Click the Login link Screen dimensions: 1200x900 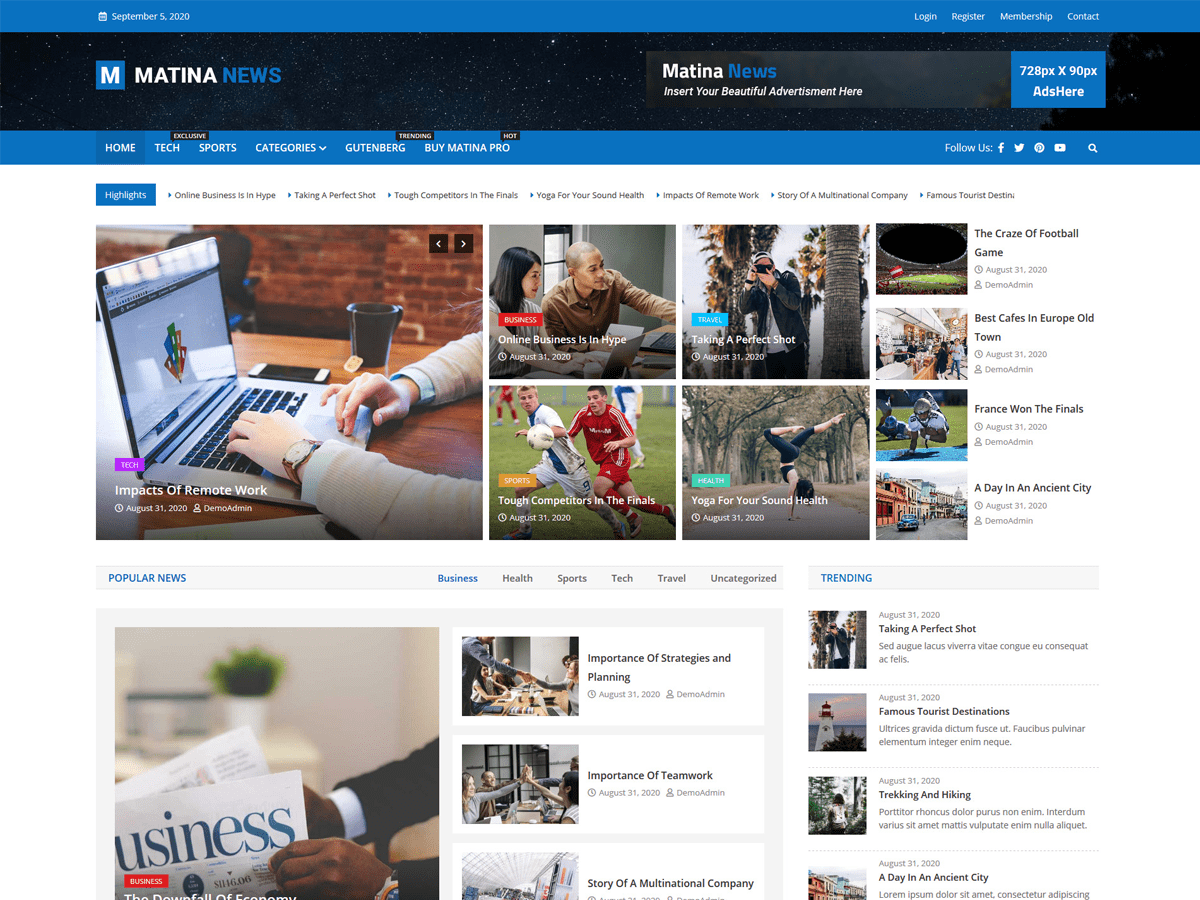925,16
